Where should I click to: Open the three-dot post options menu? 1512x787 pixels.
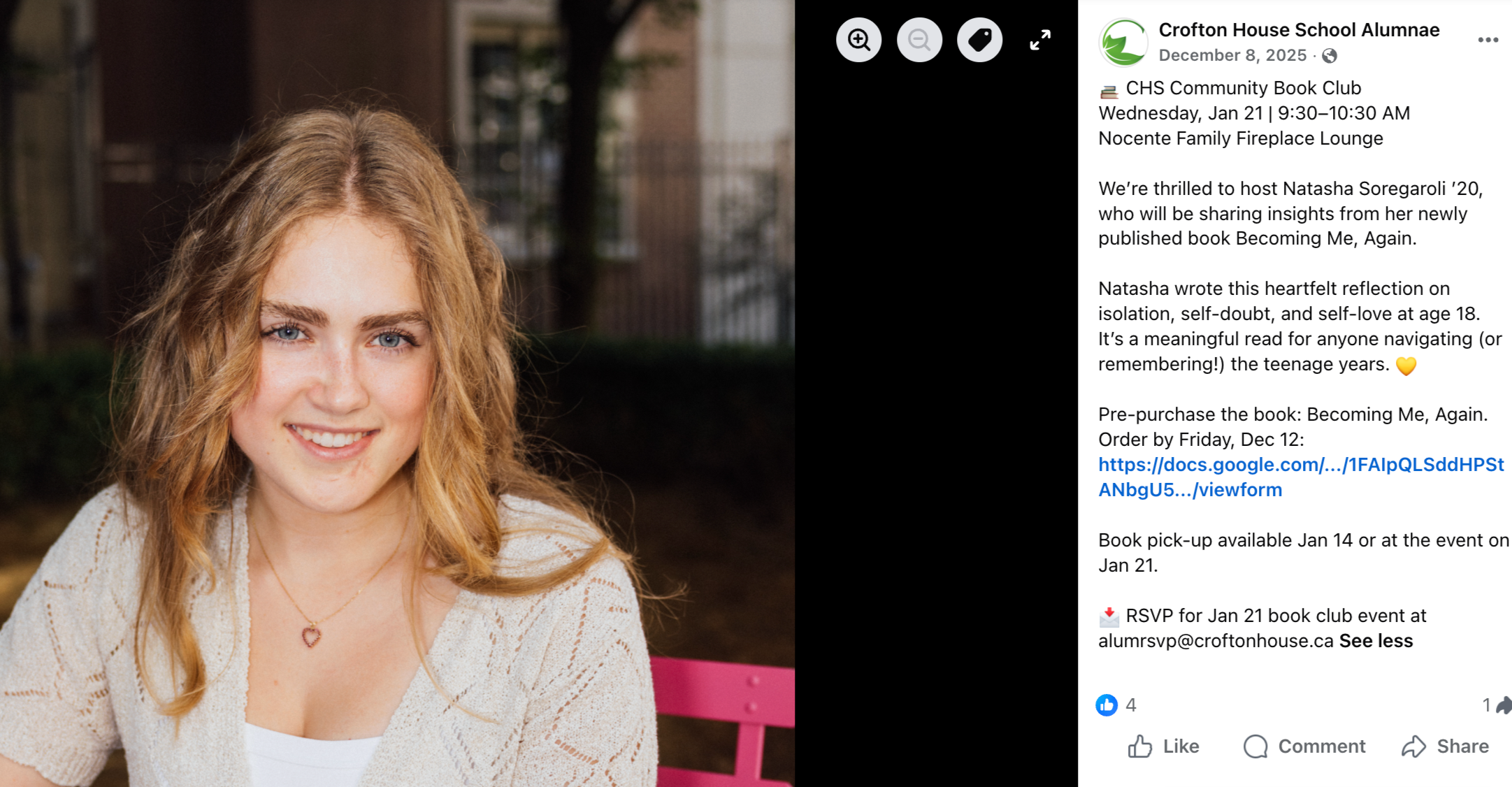coord(1488,40)
